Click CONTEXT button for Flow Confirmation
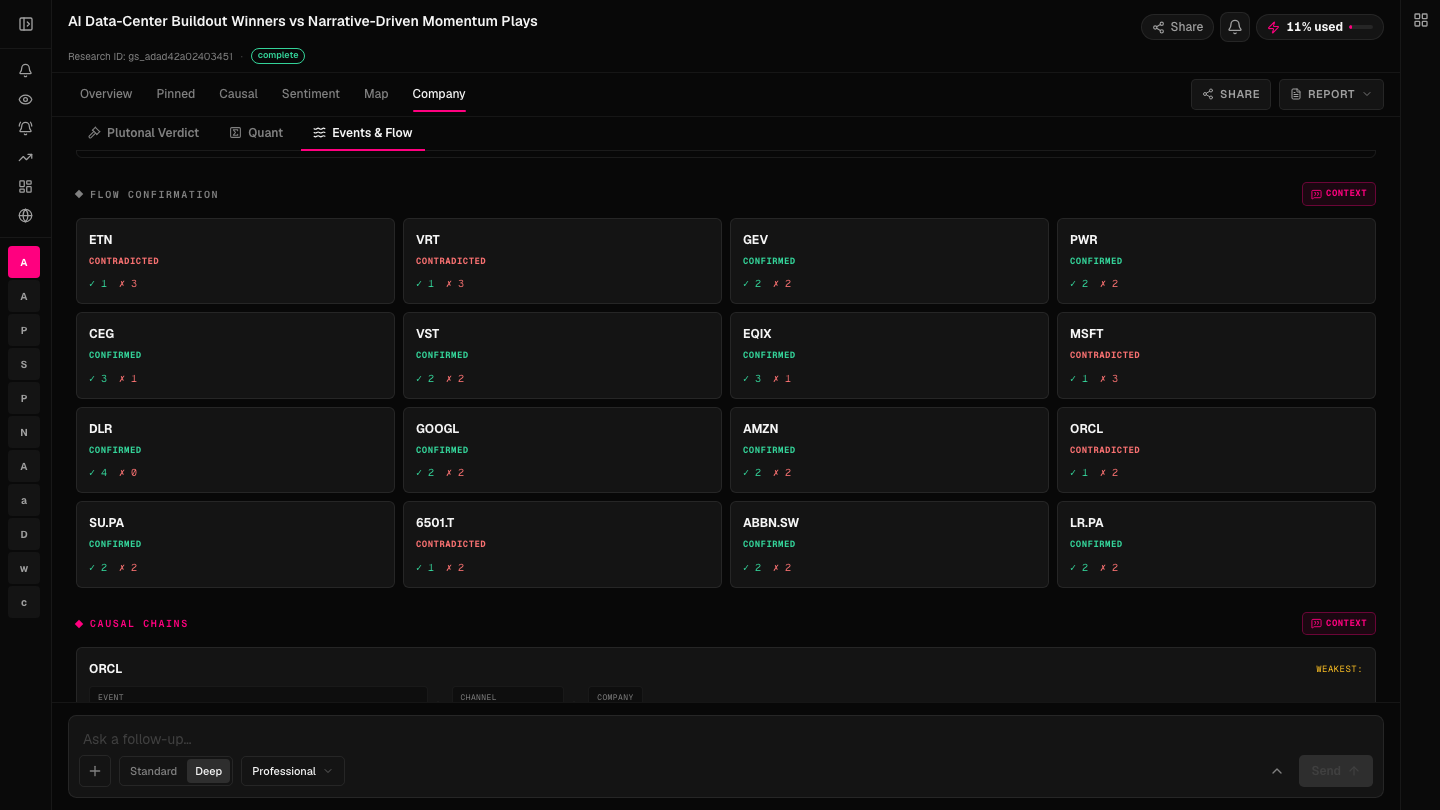Image resolution: width=1440 pixels, height=810 pixels. click(1339, 194)
